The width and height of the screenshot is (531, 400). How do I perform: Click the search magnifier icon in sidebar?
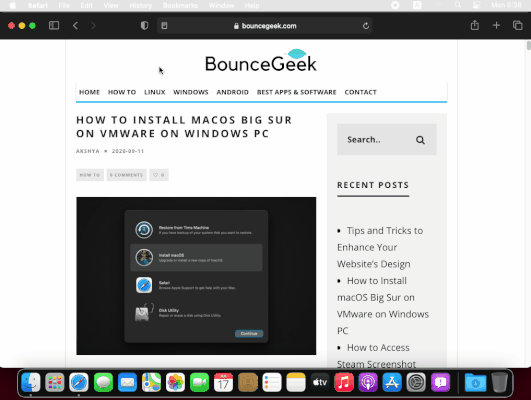420,140
